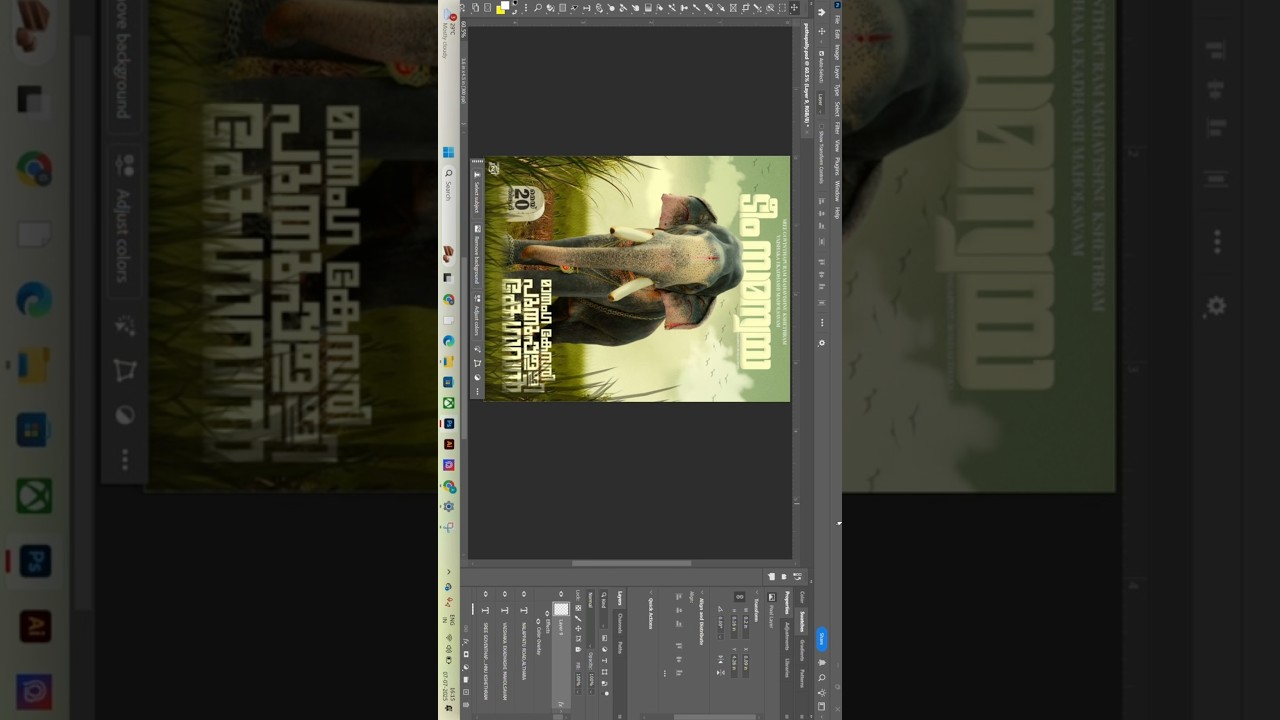The height and width of the screenshot is (720, 1280).
Task: Switch to the Channels tab
Action: click(620, 622)
